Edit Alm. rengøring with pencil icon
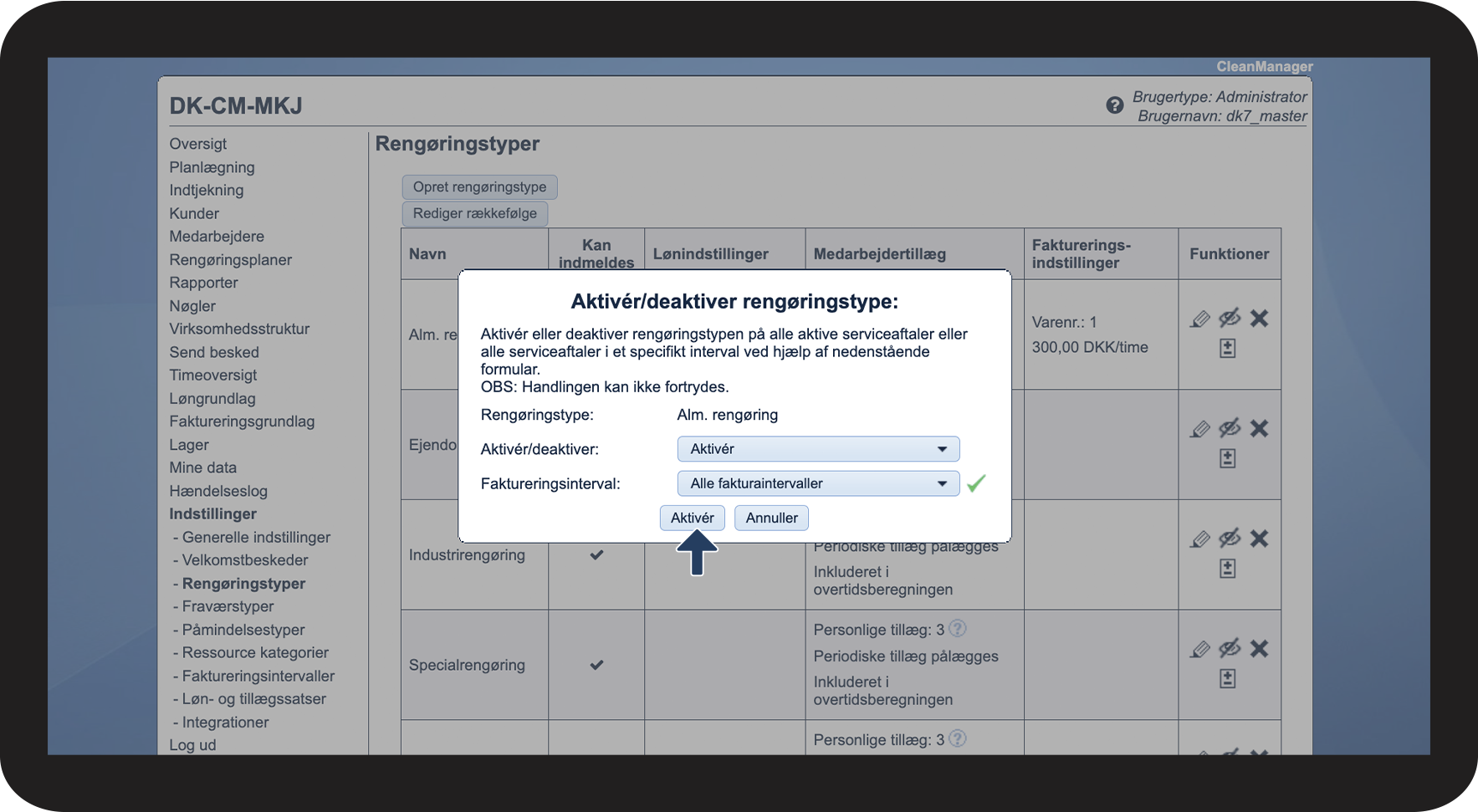This screenshot has width=1478, height=812. [x=1200, y=319]
